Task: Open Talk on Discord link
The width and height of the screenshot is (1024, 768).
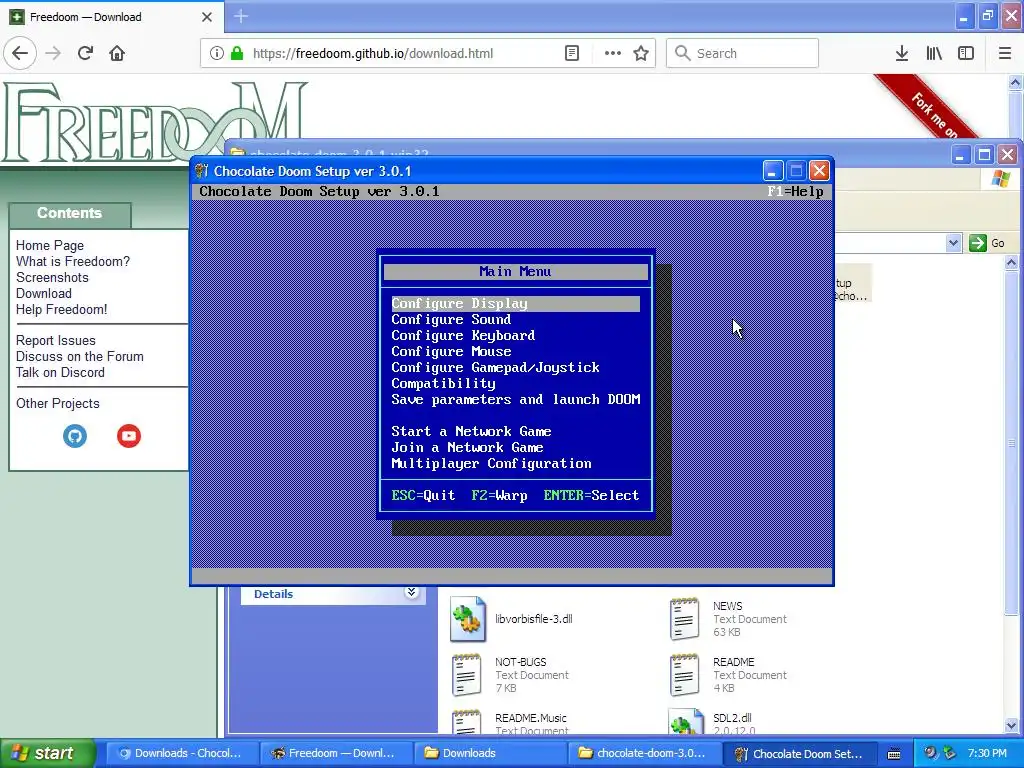Action: click(x=60, y=372)
